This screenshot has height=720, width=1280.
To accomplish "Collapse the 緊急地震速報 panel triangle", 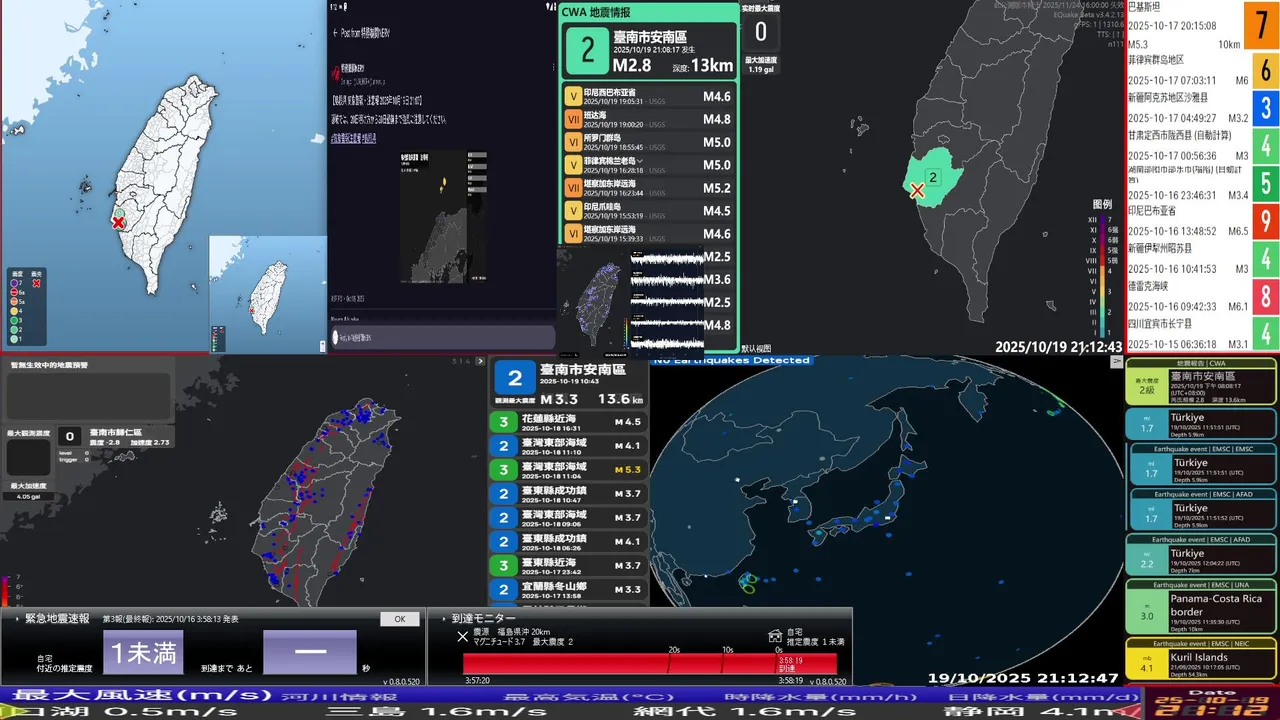I will click(x=18, y=619).
